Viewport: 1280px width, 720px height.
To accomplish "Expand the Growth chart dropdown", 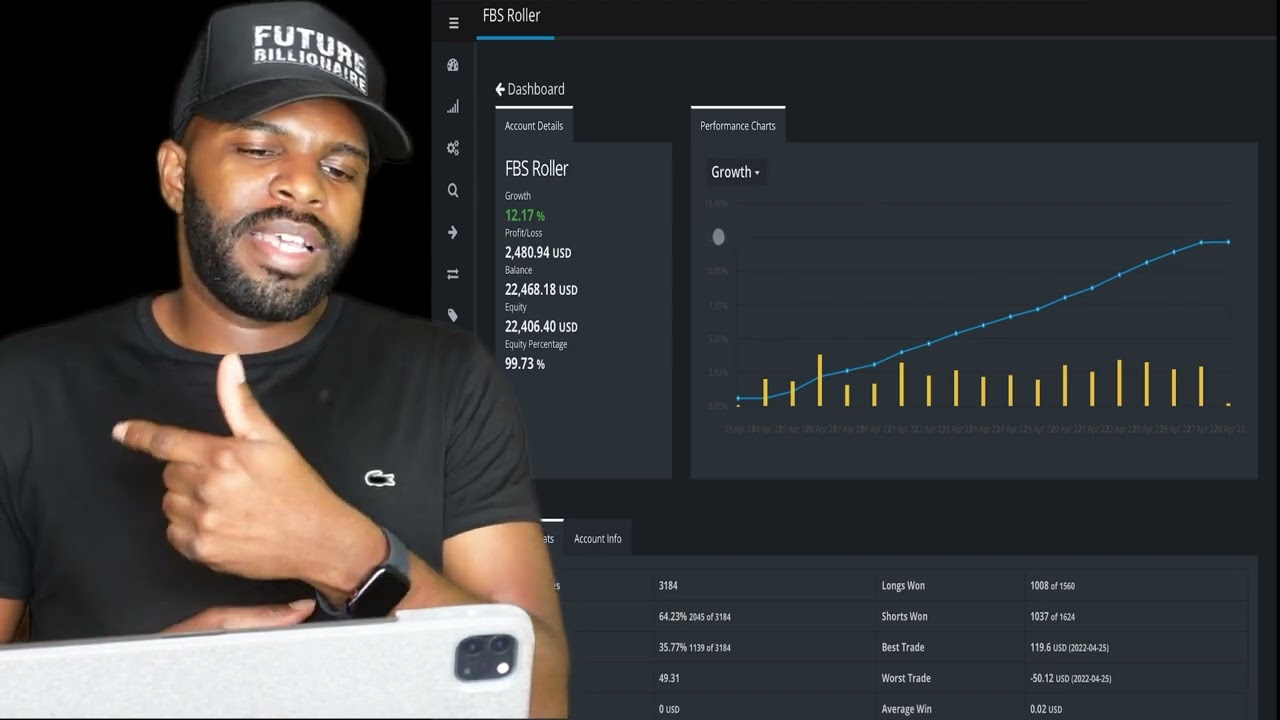I will [x=735, y=172].
